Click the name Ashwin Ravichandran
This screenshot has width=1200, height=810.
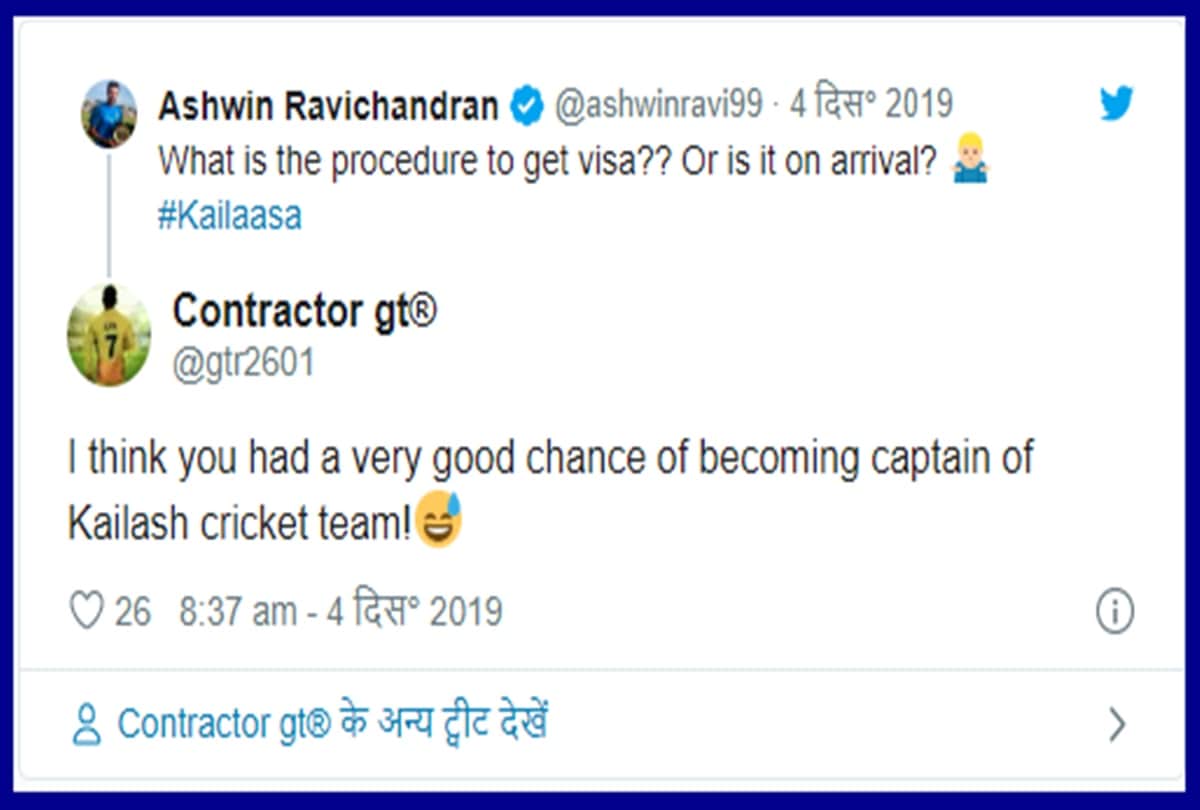[x=330, y=104]
